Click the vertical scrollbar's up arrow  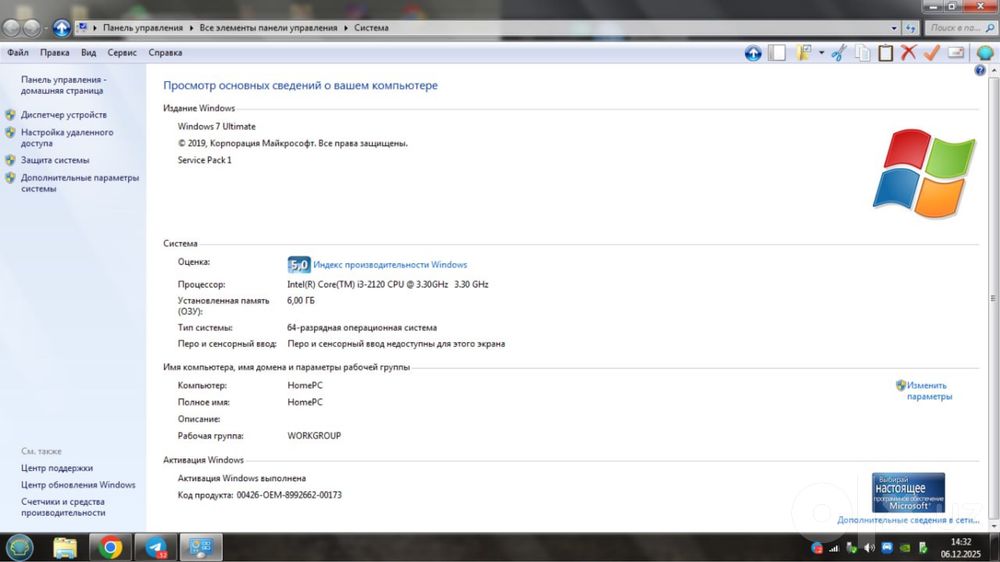993,70
